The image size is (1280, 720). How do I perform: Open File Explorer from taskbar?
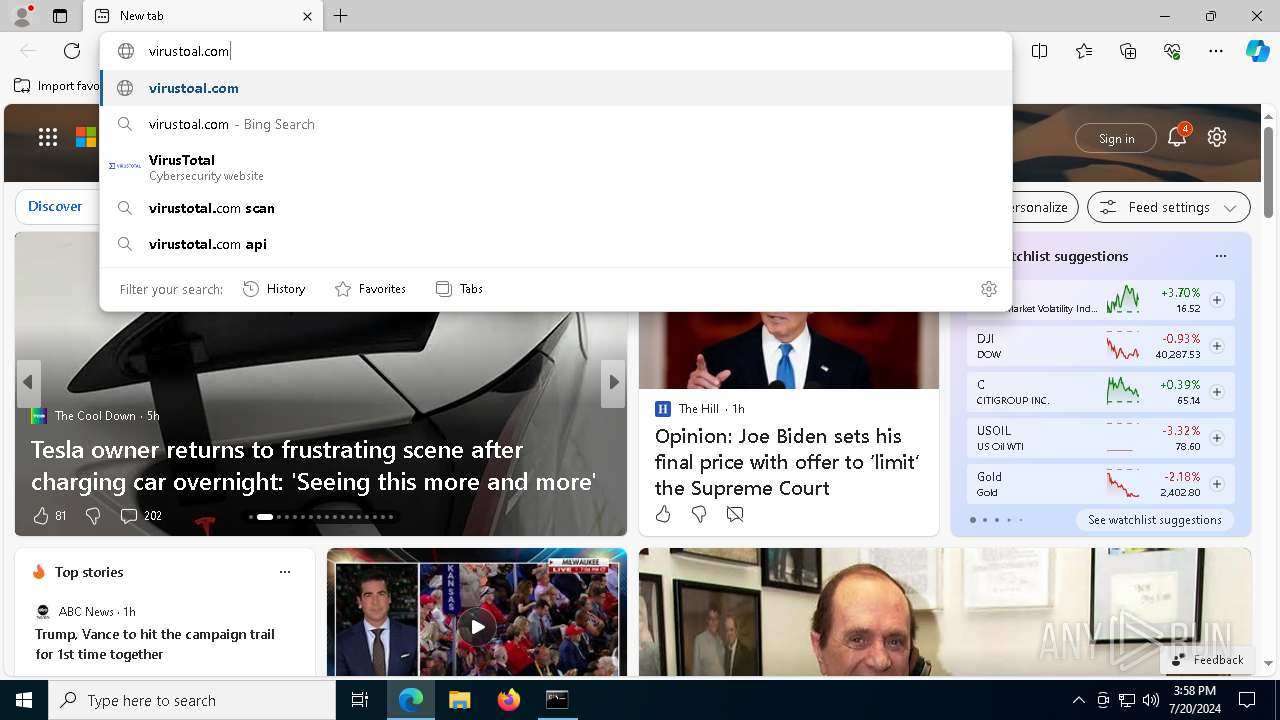(459, 701)
